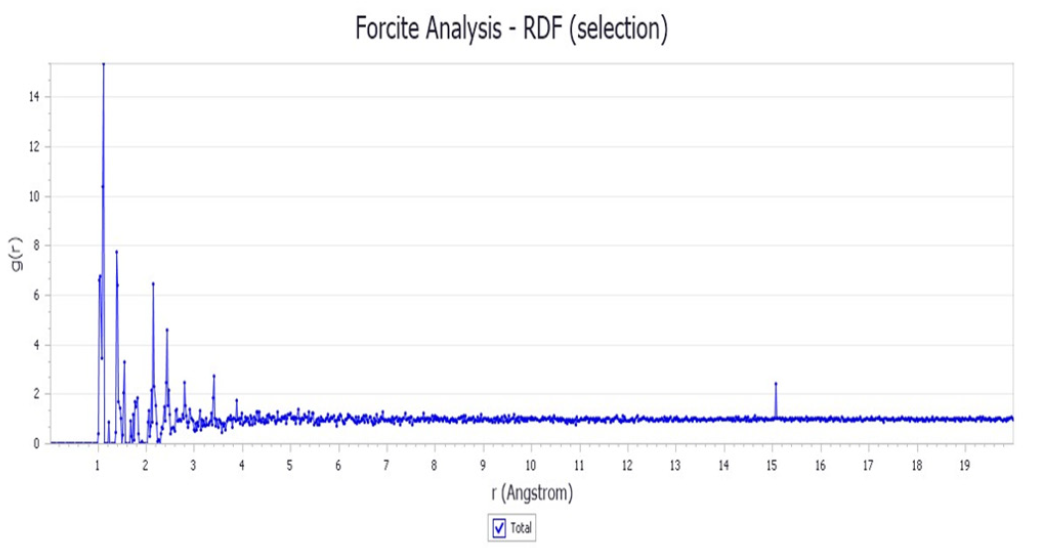Click the x-axis tick label 10
1042x549 pixels.
click(x=530, y=465)
